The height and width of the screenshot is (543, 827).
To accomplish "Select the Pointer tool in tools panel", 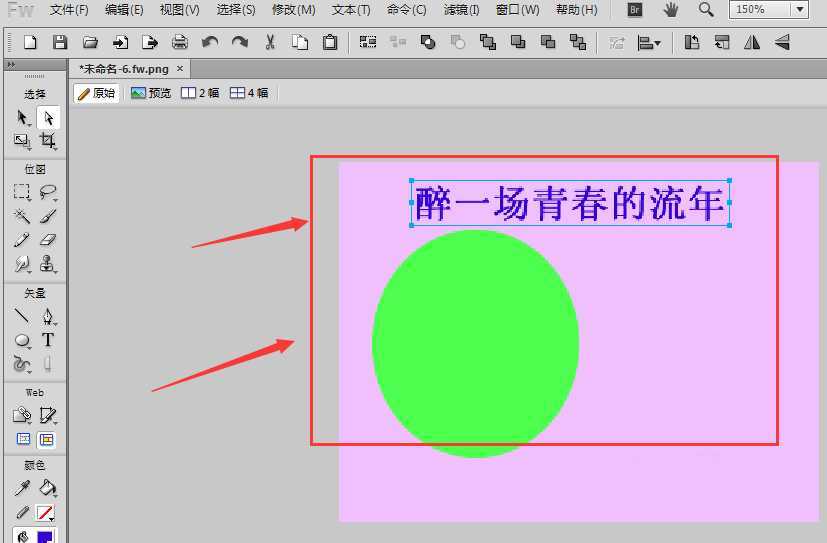I will coord(22,117).
